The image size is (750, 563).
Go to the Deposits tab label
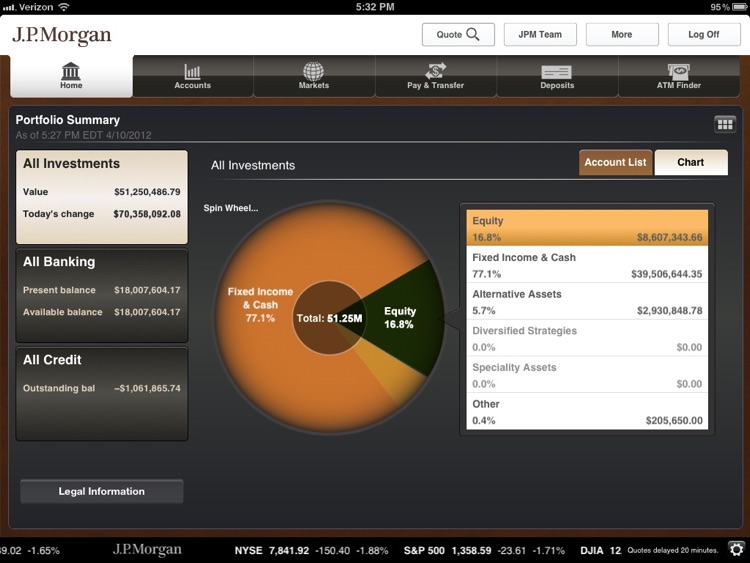point(557,86)
